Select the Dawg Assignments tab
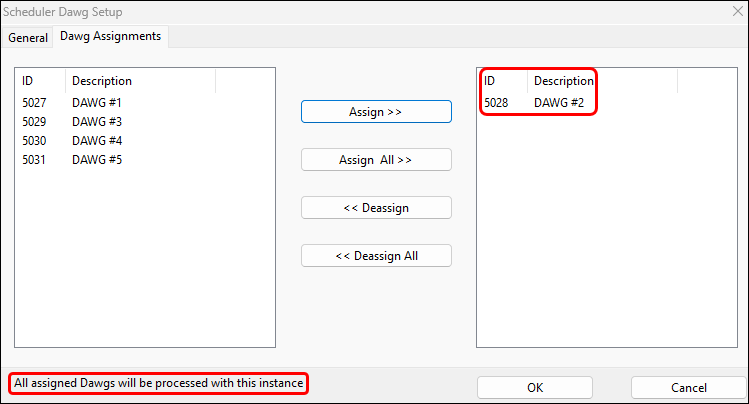This screenshot has height=404, width=749. coord(111,37)
